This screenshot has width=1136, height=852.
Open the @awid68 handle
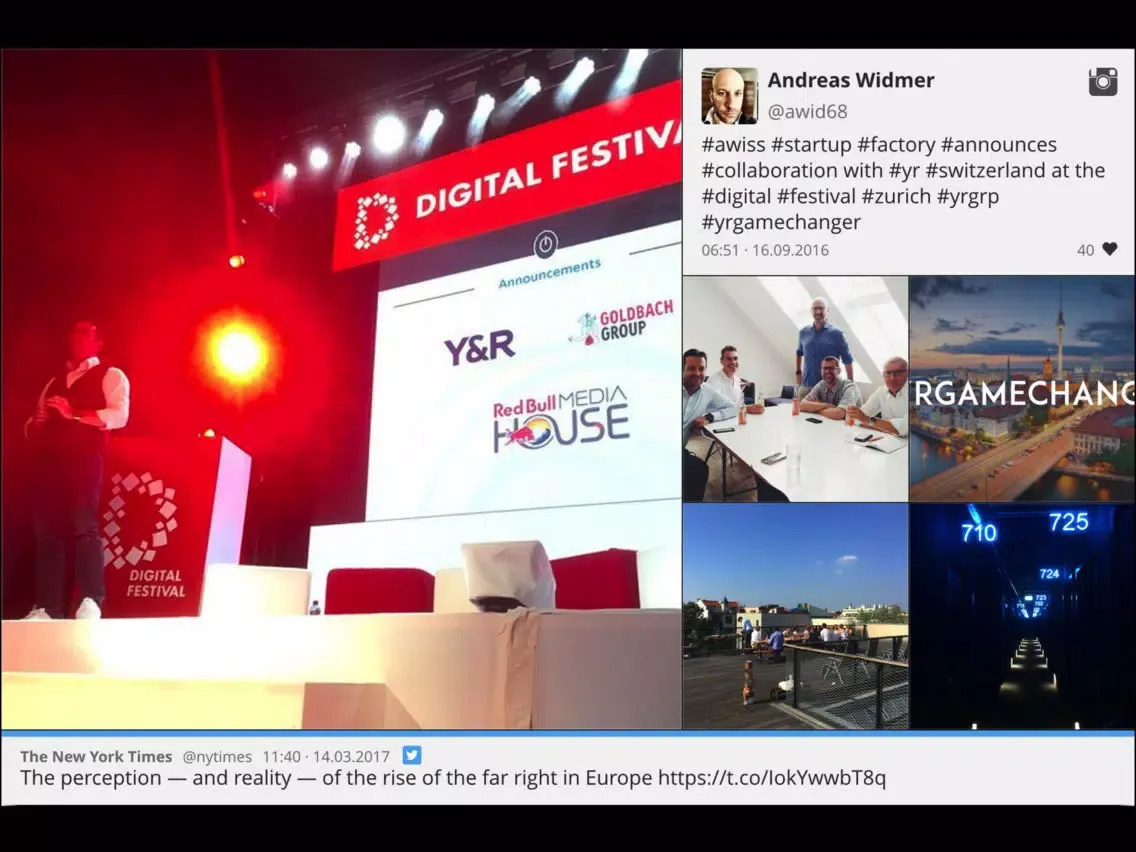click(807, 112)
